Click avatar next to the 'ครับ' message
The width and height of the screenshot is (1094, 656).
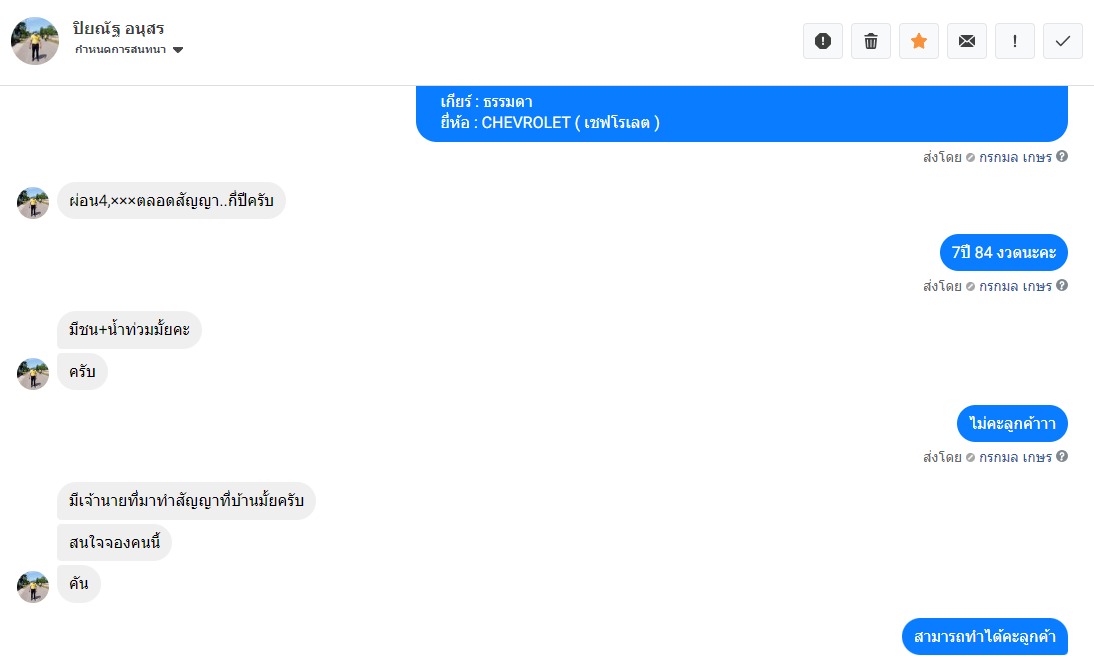coord(33,374)
